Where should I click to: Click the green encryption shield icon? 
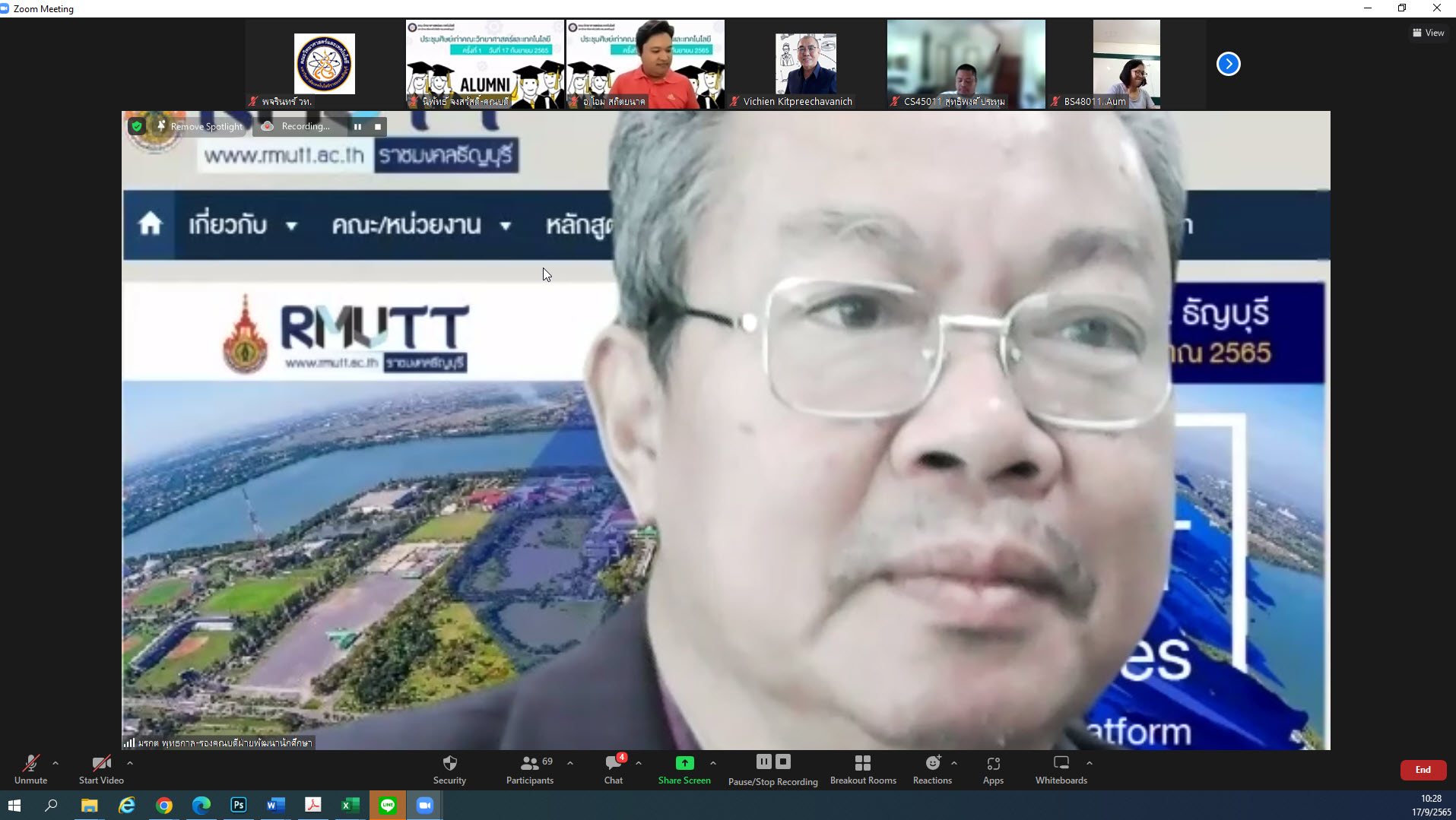(137, 126)
